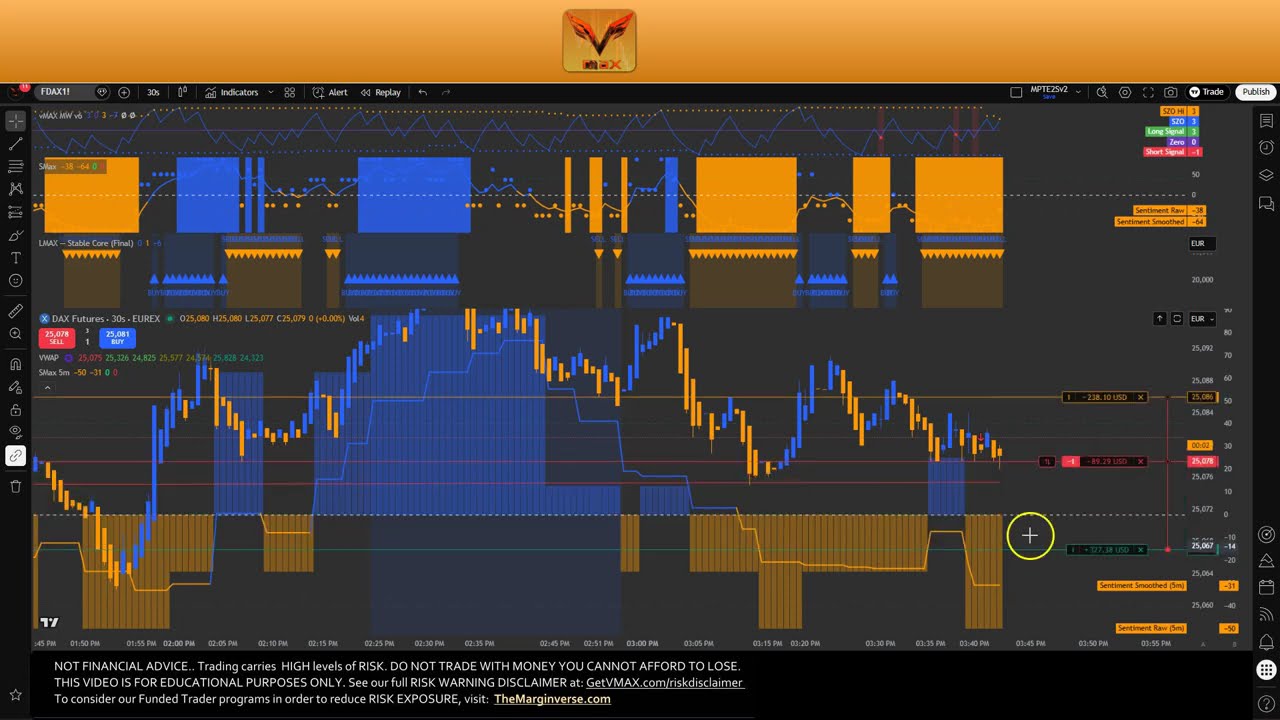Open the Fibonacci retracement tool
This screenshot has height=720, width=1280.
click(x=16, y=166)
